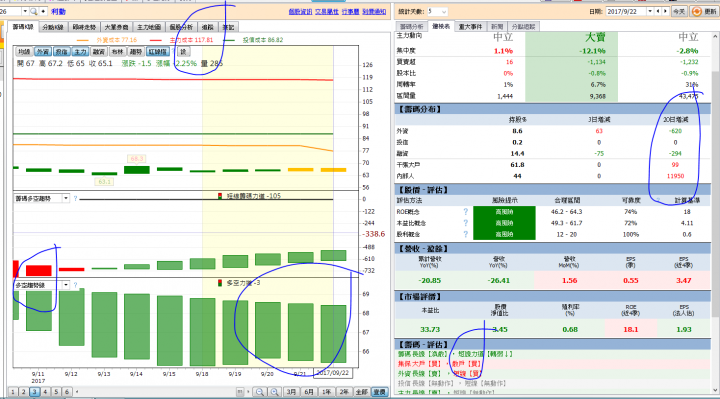Click the 查價 price lookup button
The height and width of the screenshot is (399, 720).
[379, 392]
